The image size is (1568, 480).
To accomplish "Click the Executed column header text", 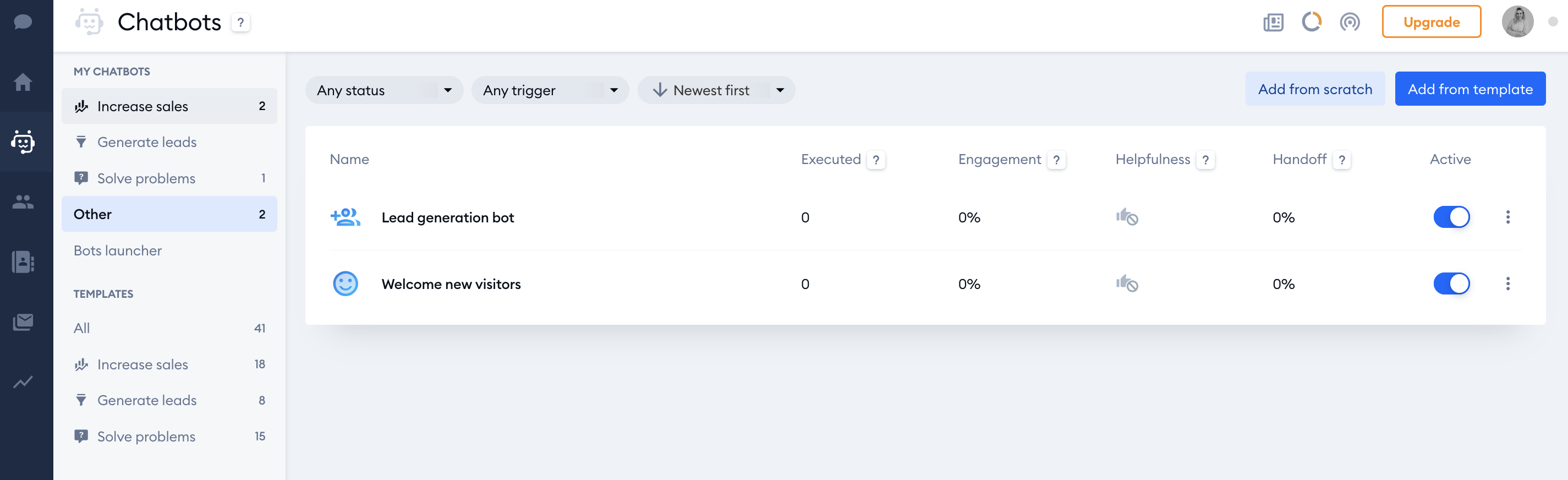I will (x=830, y=159).
